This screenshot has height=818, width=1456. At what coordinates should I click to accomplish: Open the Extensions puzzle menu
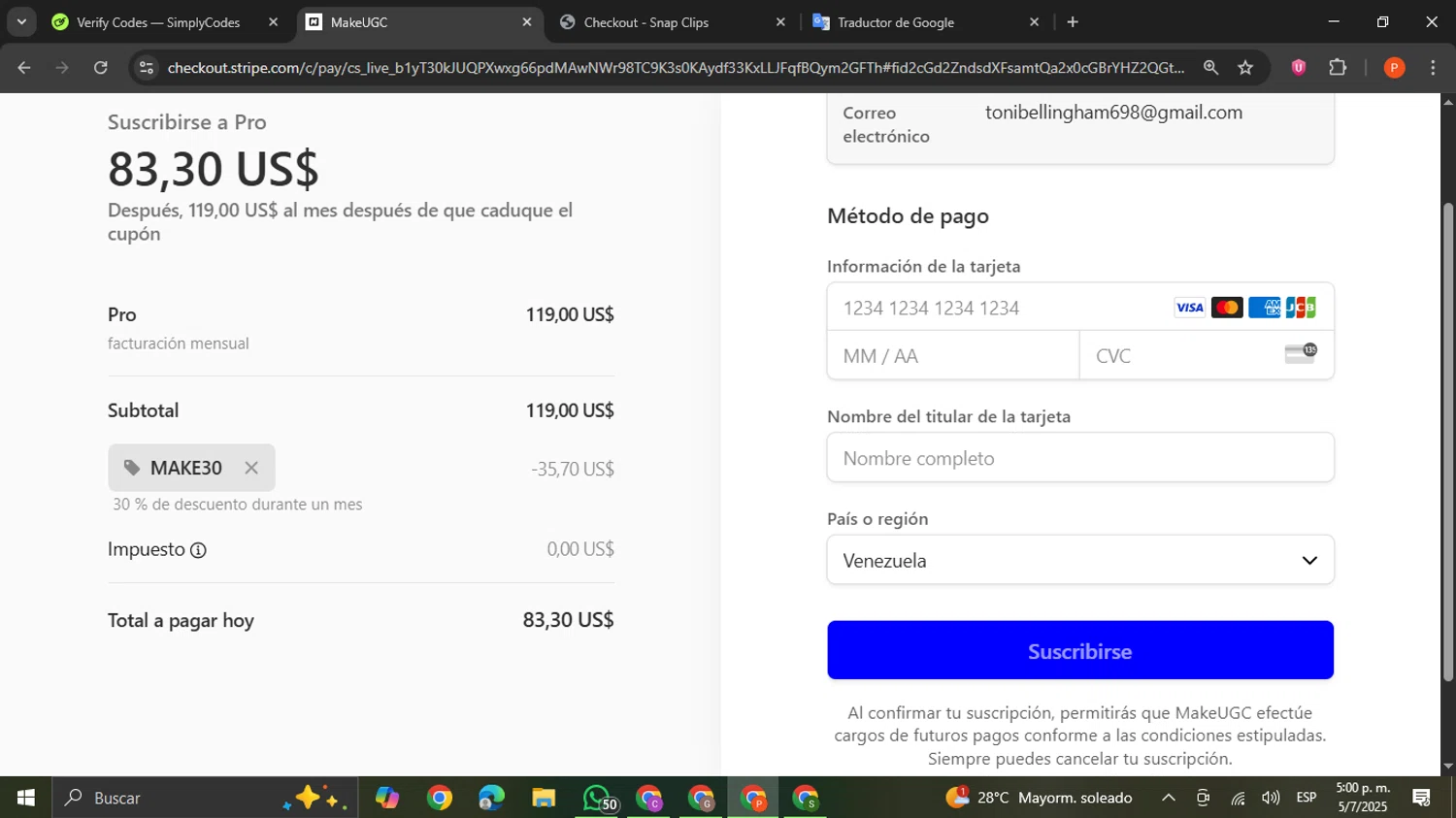pyautogui.click(x=1338, y=67)
